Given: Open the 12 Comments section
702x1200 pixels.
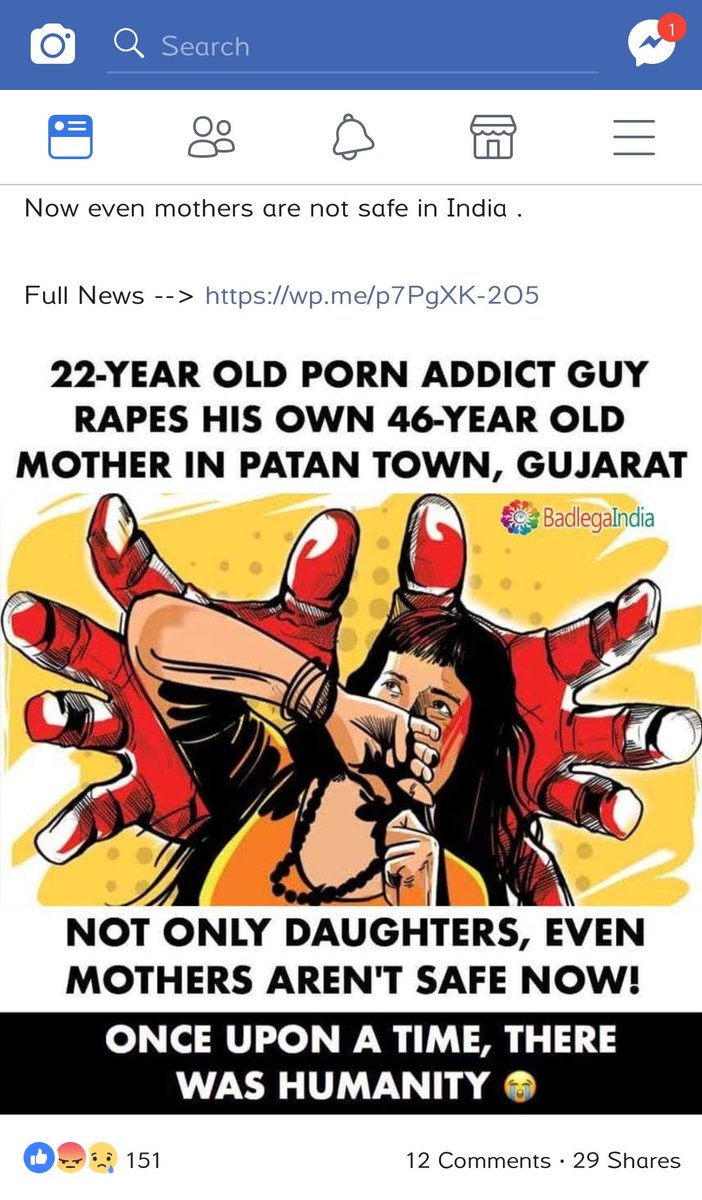Looking at the screenshot, I should (x=478, y=1160).
